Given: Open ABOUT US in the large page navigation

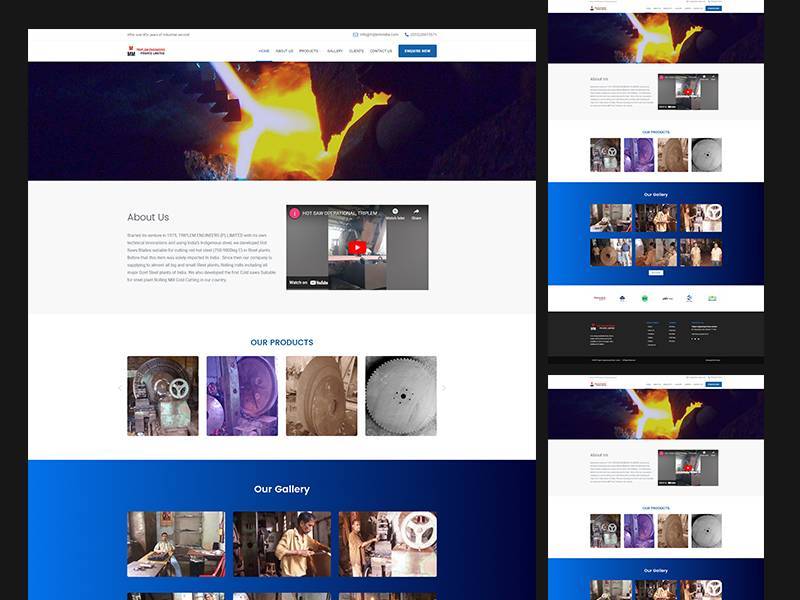Looking at the screenshot, I should 284,51.
